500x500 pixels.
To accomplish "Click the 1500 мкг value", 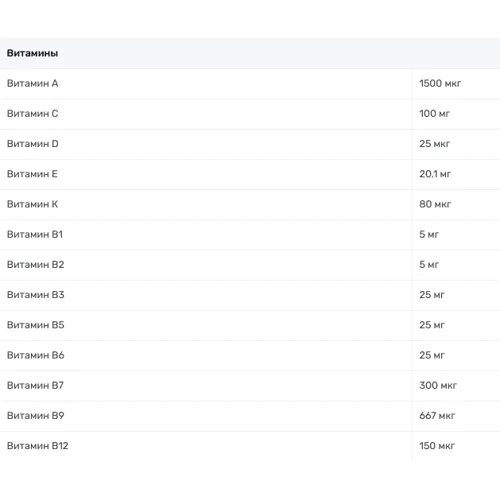I will click(440, 83).
